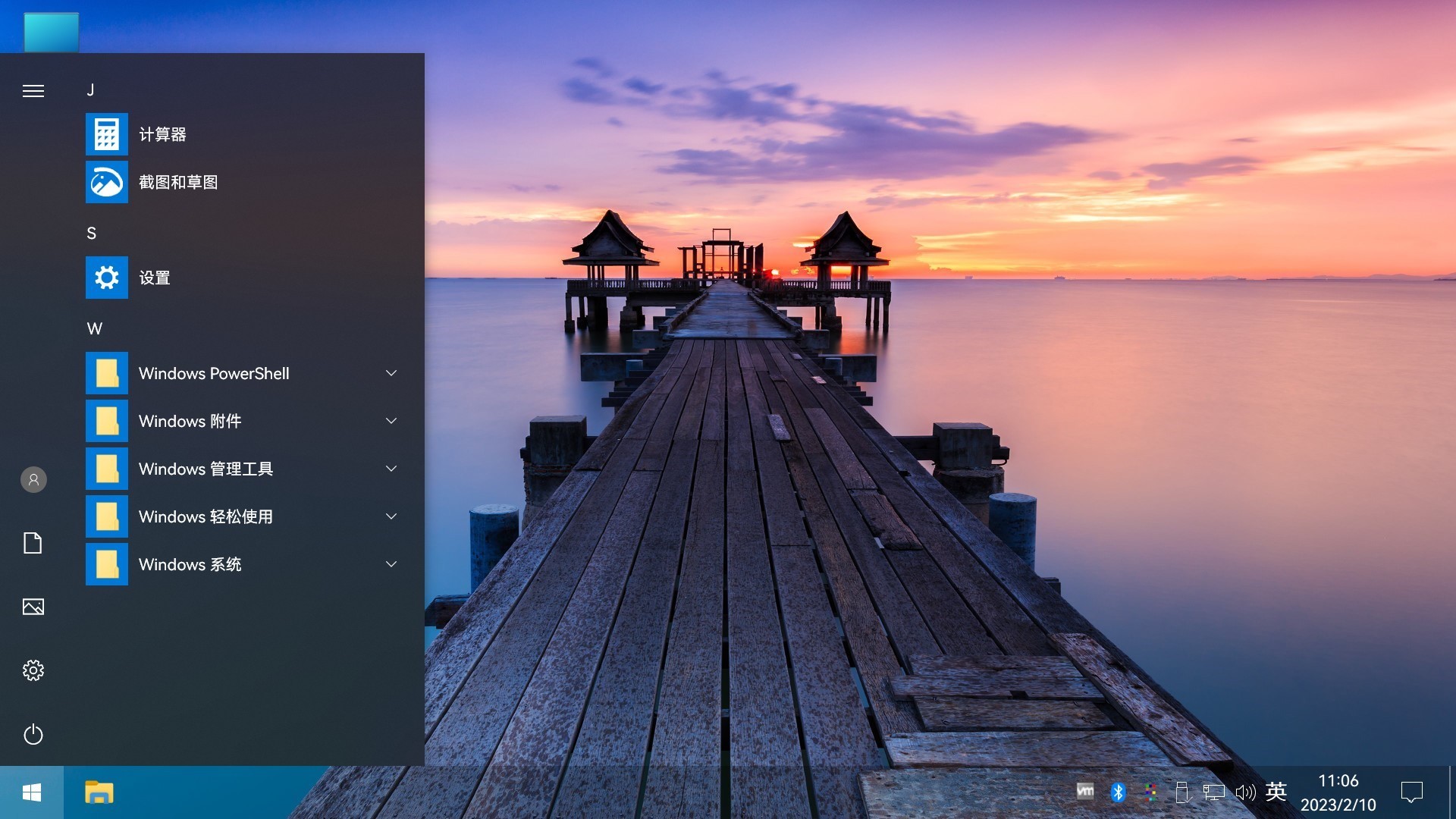
Task: Open the notification action center
Action: [x=1411, y=792]
